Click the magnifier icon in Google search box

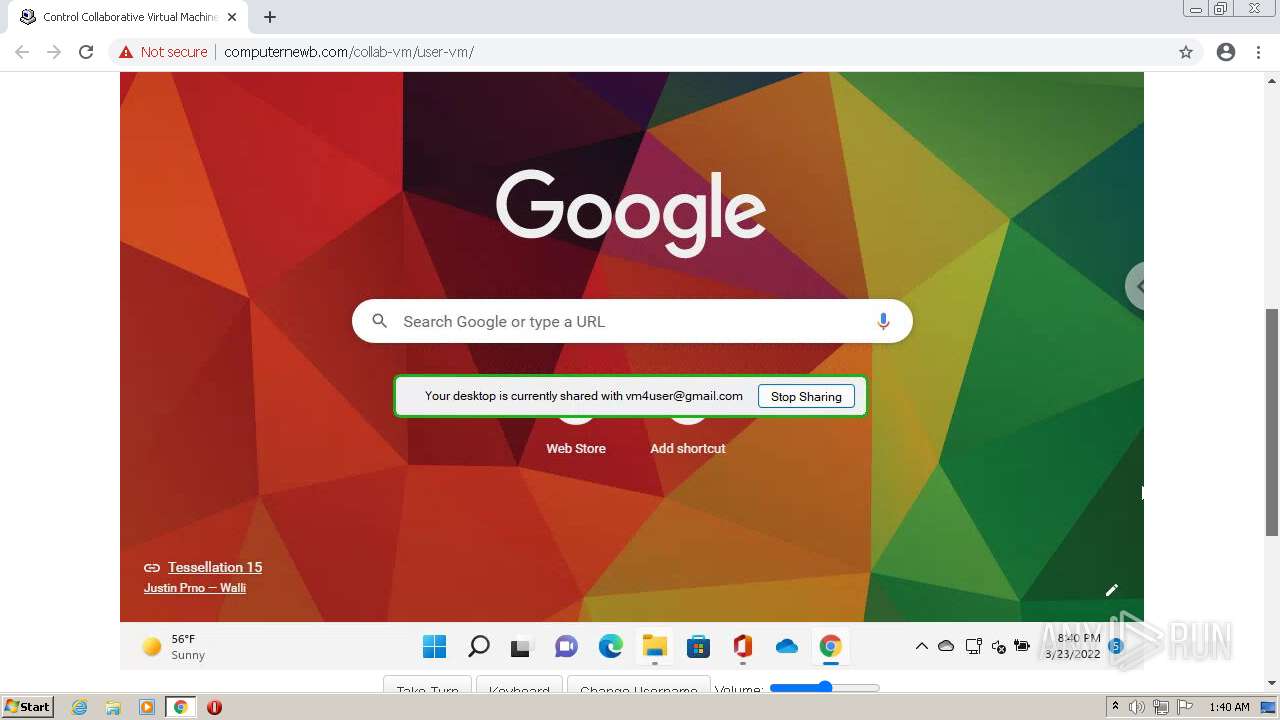379,321
